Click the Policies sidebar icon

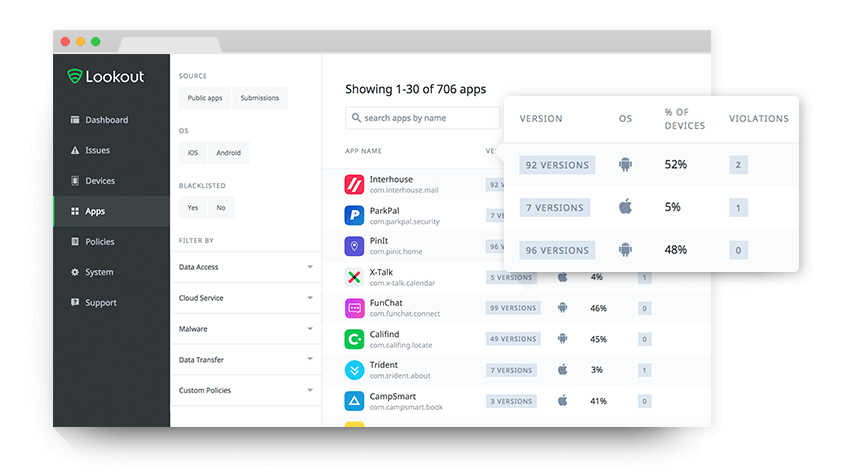75,242
